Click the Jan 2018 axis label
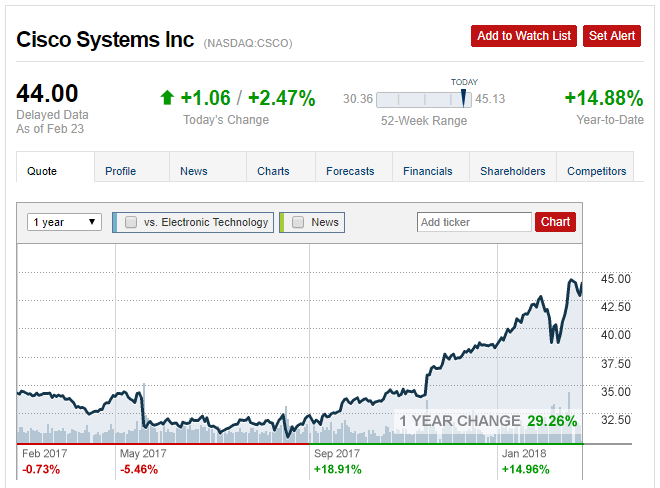This screenshot has height=488, width=660. click(x=524, y=453)
